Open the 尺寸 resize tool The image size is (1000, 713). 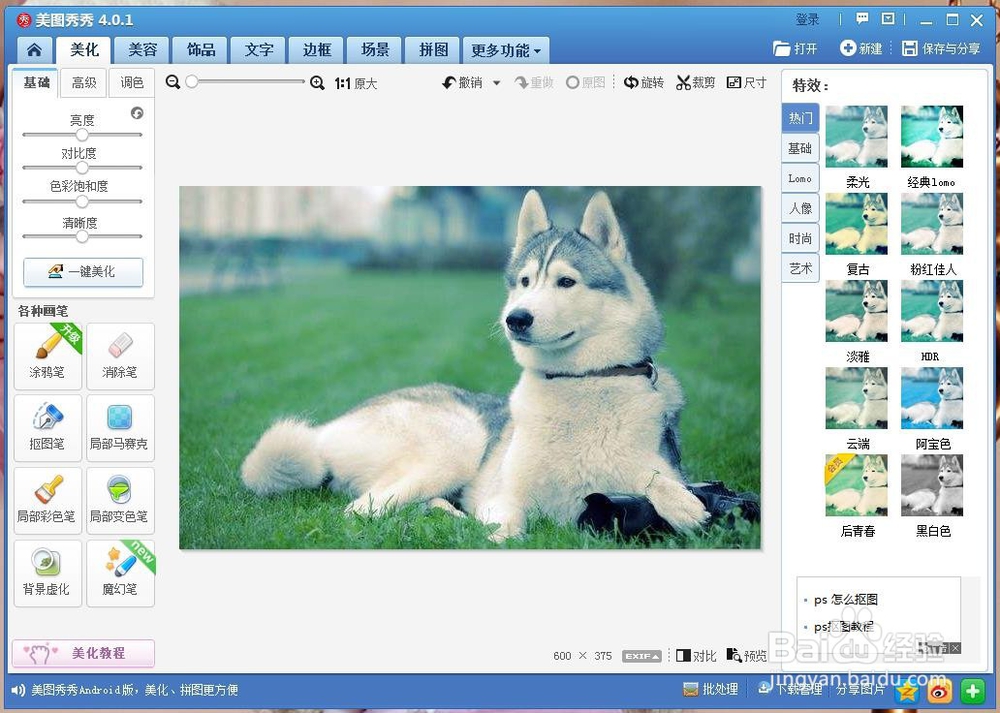(746, 82)
